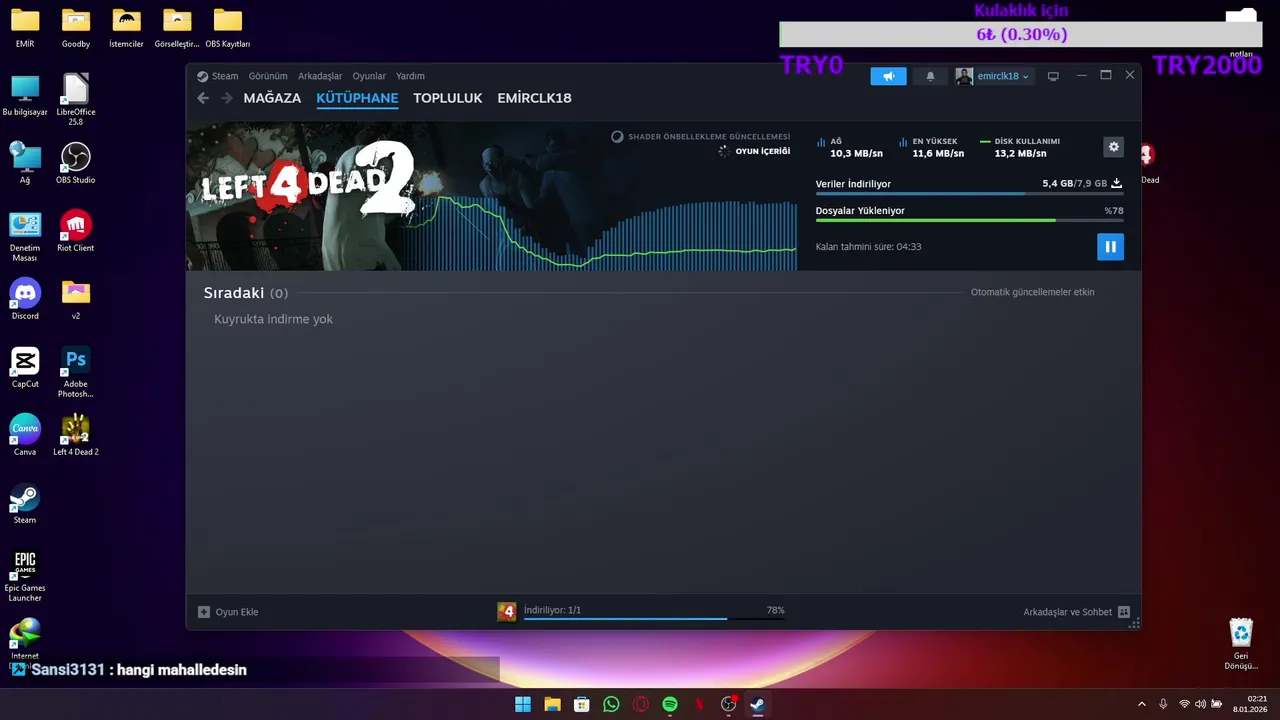Viewport: 1280px width, 720px height.
Task: Select the Denetim Masası desktop icon
Action: click(25, 236)
